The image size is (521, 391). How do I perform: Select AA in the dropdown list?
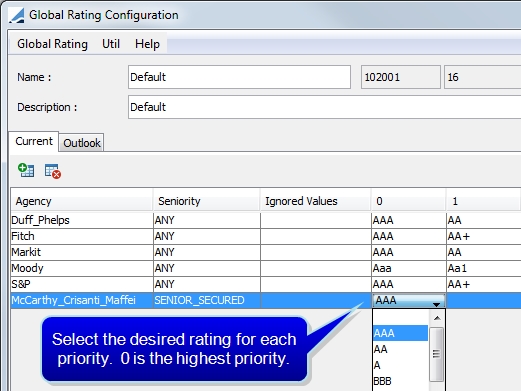point(400,349)
